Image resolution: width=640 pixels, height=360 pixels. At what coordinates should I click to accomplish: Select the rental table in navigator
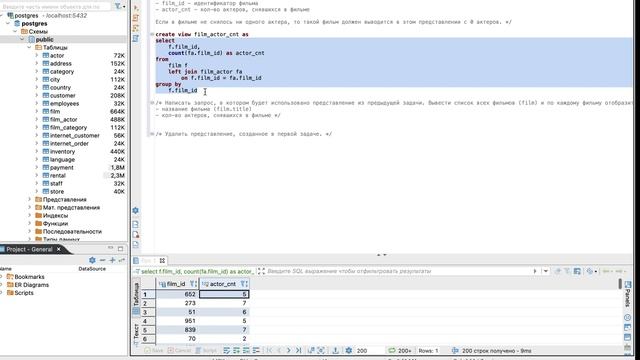(x=58, y=176)
